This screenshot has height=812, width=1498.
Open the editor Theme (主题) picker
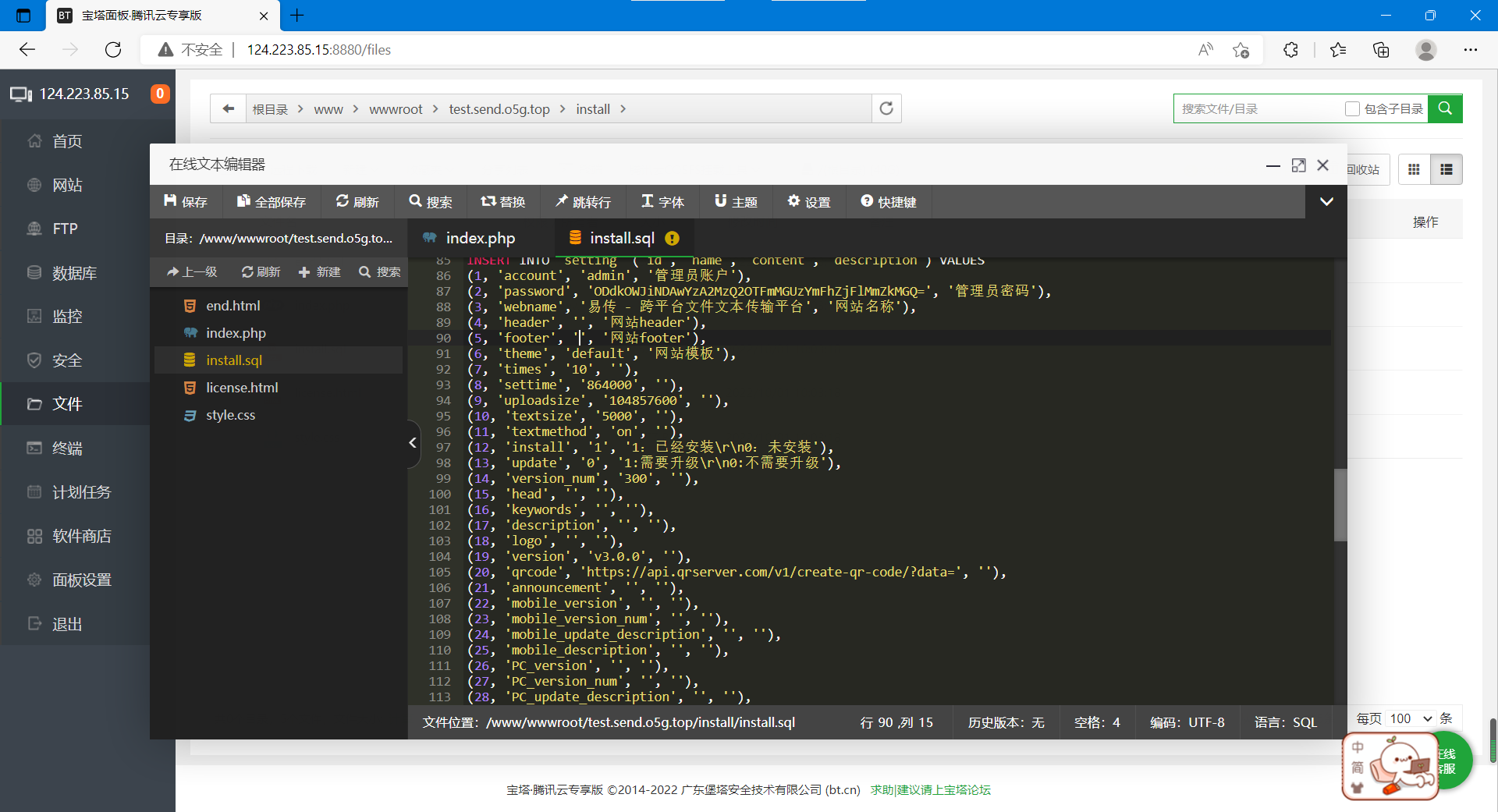(736, 202)
